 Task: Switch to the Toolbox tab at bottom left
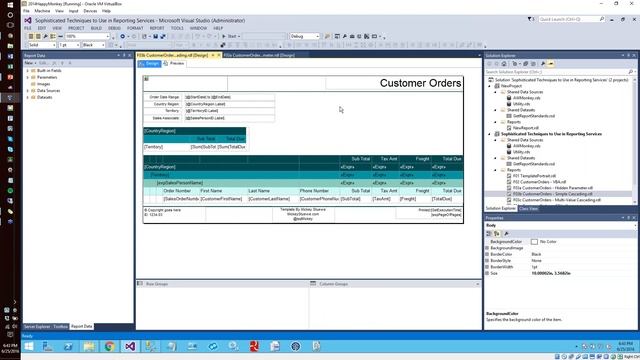[61, 327]
